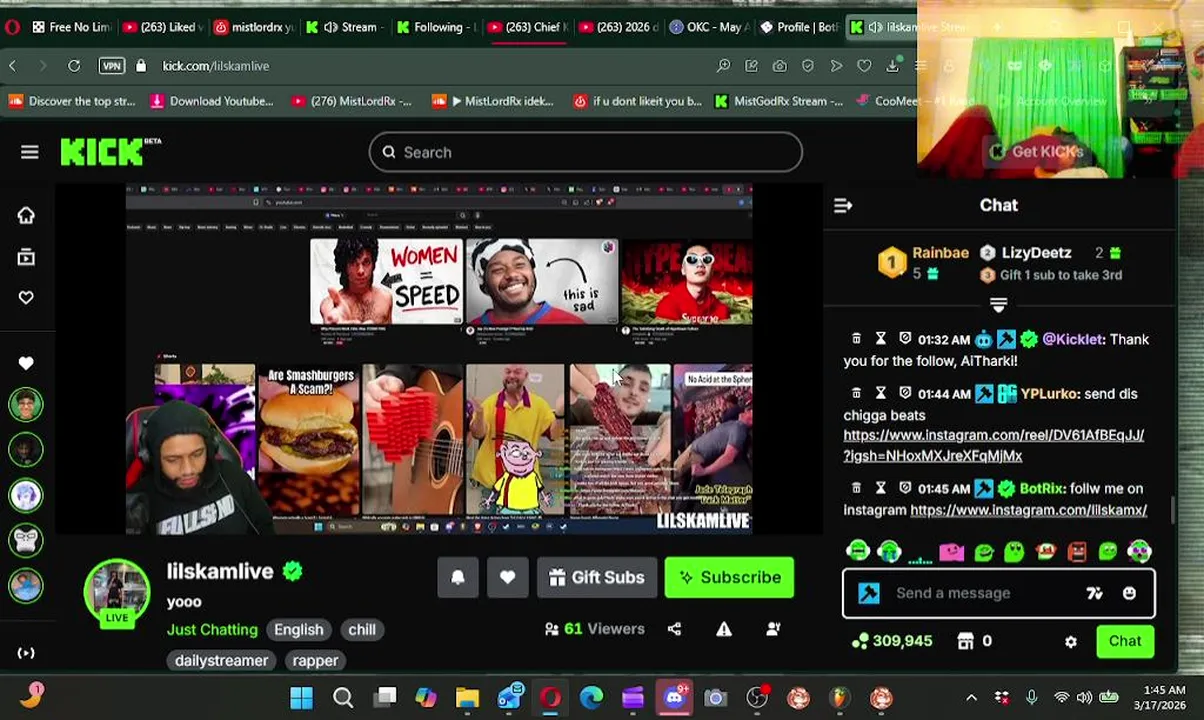Viewport: 1204px width, 720px height.
Task: Click the stream video player
Action: 439,359
